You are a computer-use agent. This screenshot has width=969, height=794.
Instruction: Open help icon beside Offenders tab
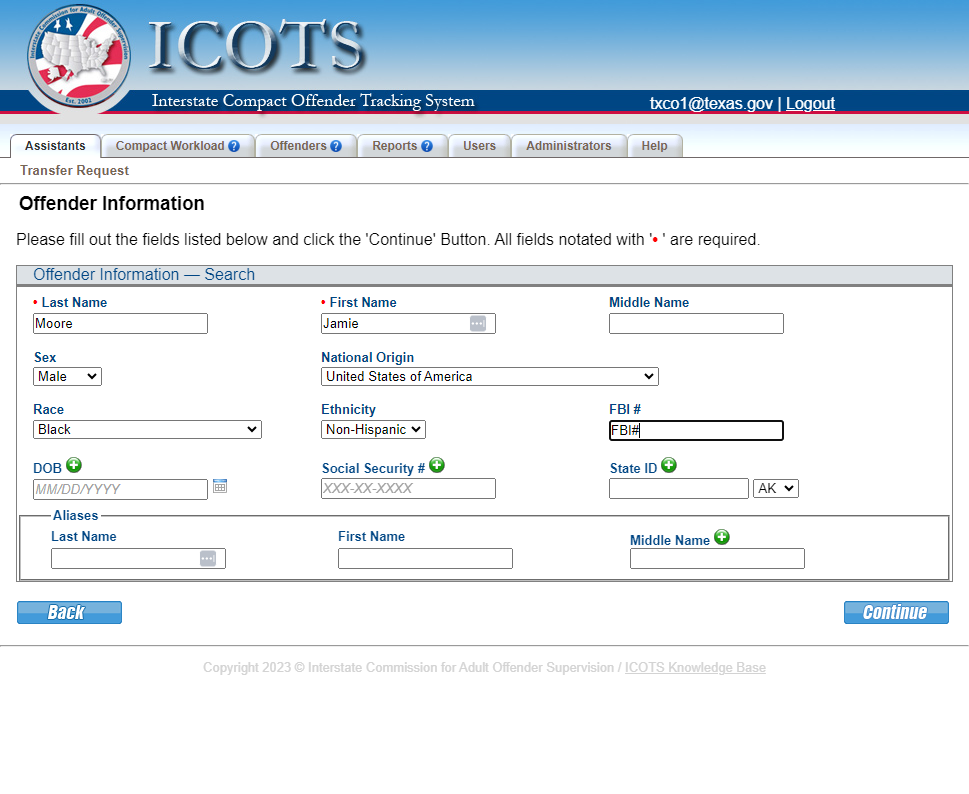click(336, 146)
